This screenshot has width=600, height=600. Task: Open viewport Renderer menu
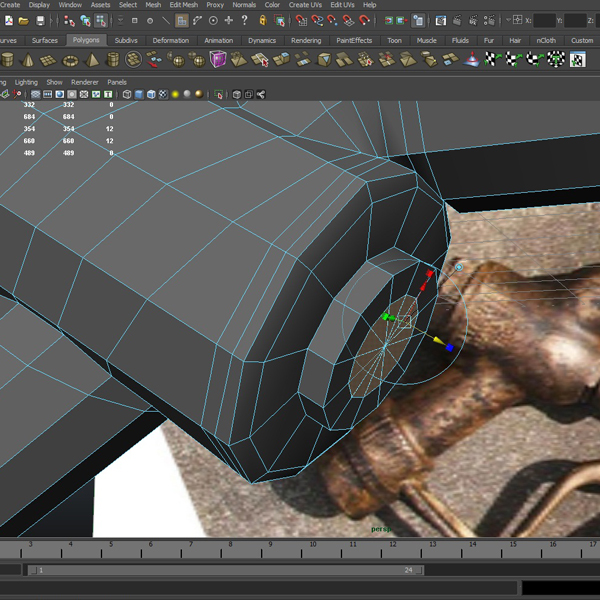[x=85, y=82]
